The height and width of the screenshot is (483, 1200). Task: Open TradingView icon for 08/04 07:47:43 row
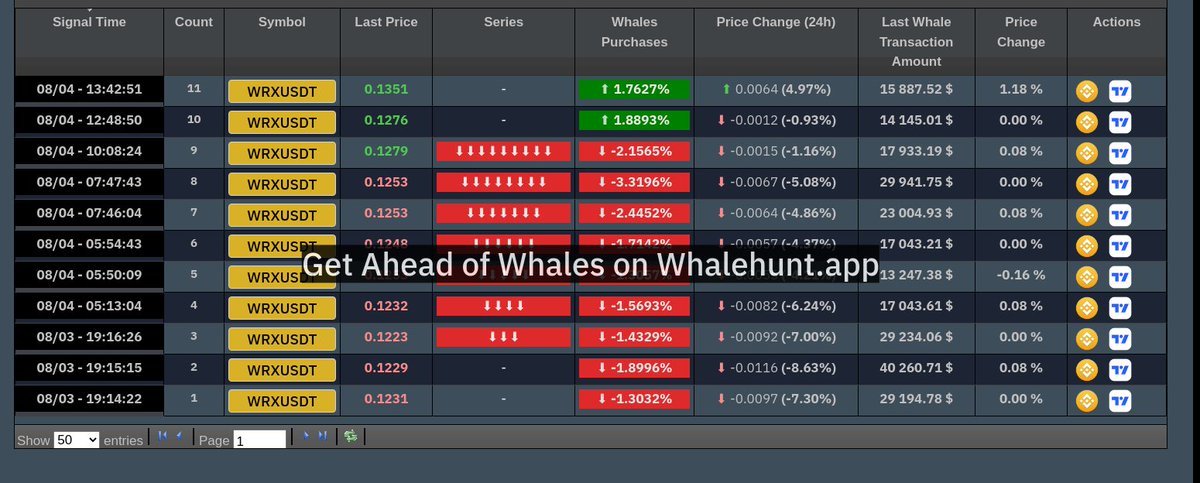(1120, 185)
